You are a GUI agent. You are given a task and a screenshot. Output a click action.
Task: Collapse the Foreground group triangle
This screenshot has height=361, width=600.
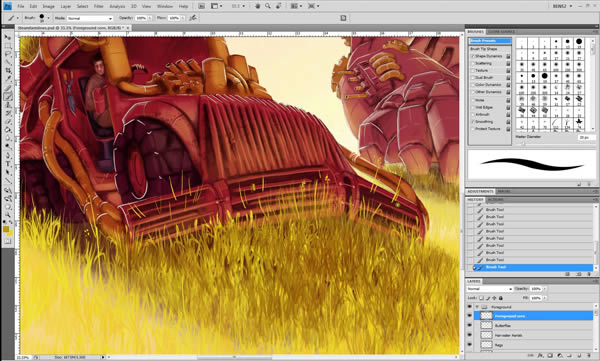pyautogui.click(x=477, y=307)
